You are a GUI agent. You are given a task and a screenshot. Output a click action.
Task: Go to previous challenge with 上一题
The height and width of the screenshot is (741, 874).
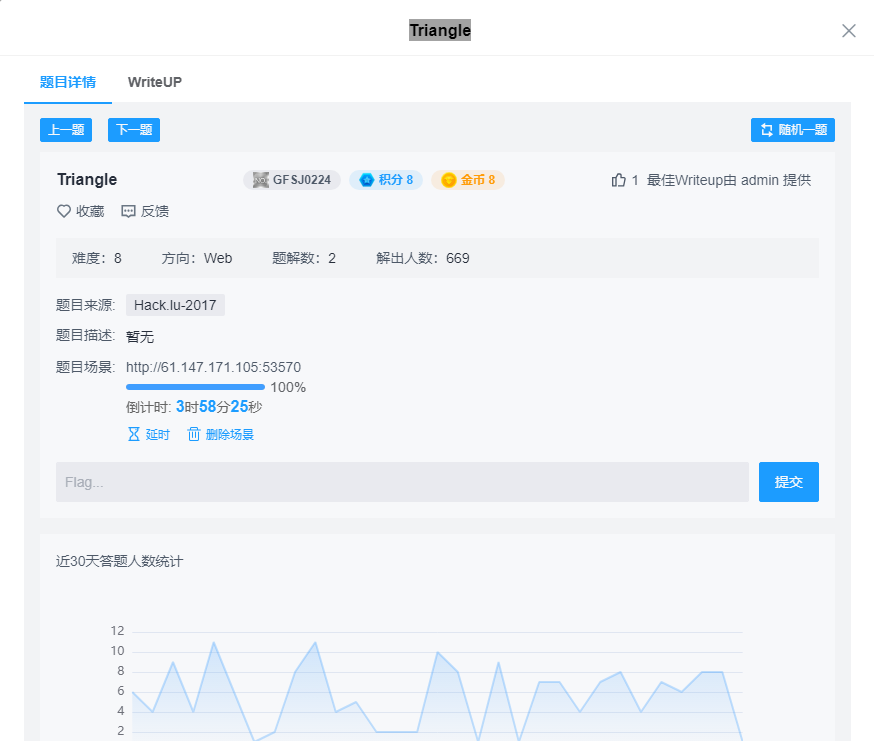(66, 130)
